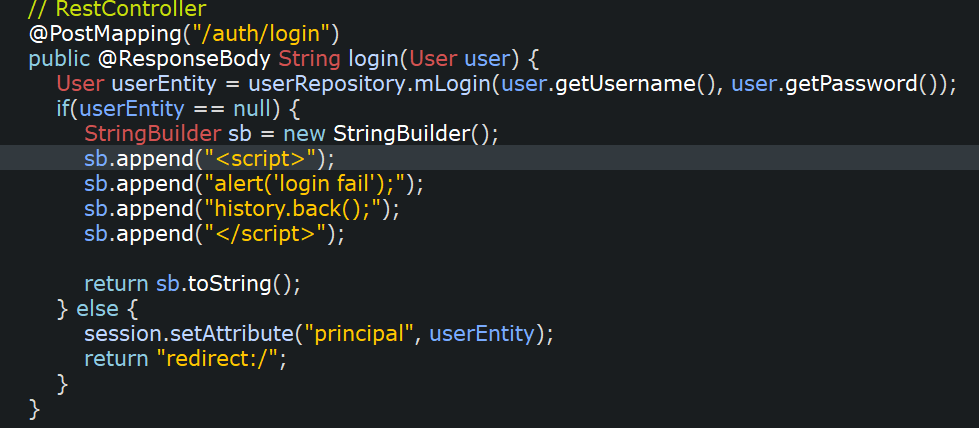Screen dimensions: 979x428
Task: Click the 'else' keyword
Action: pos(97,309)
